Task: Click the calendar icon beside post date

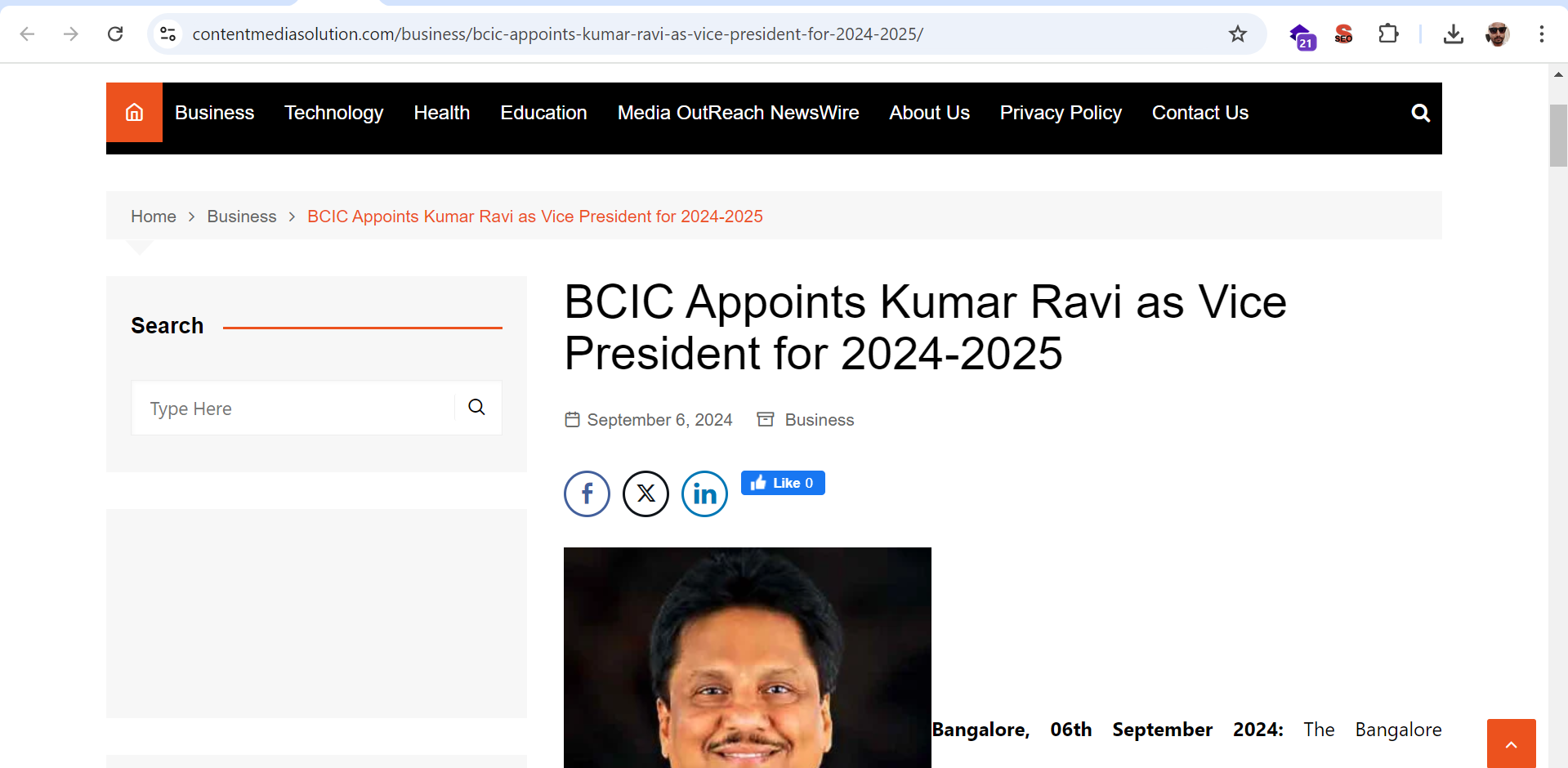Action: [x=572, y=419]
